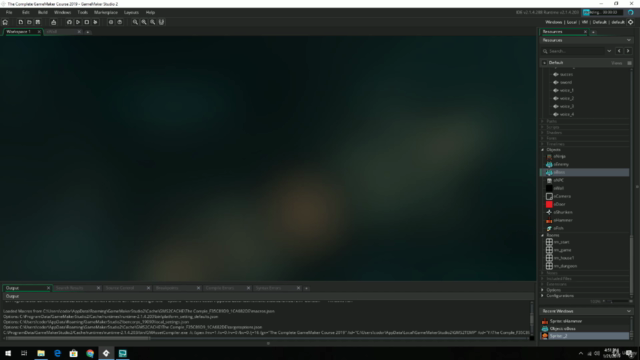Click the plus next to Default view
This screenshot has width=640, height=360.
pyautogui.click(x=544, y=63)
